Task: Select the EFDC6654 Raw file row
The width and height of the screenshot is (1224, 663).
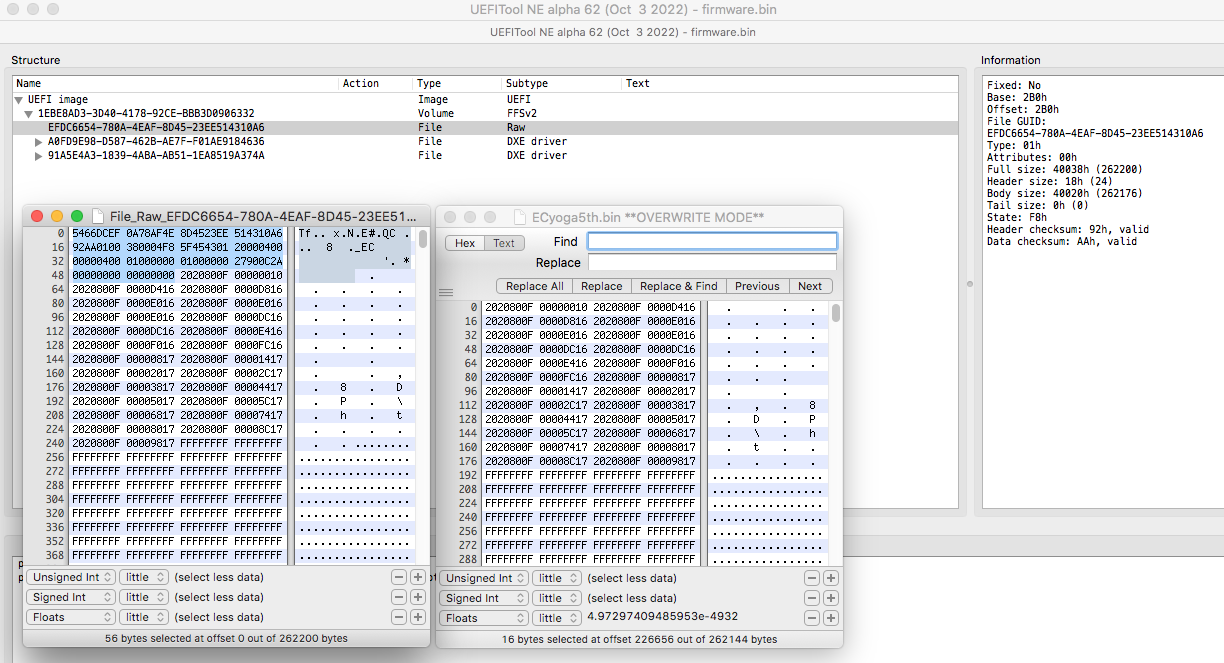Action: pyautogui.click(x=155, y=128)
